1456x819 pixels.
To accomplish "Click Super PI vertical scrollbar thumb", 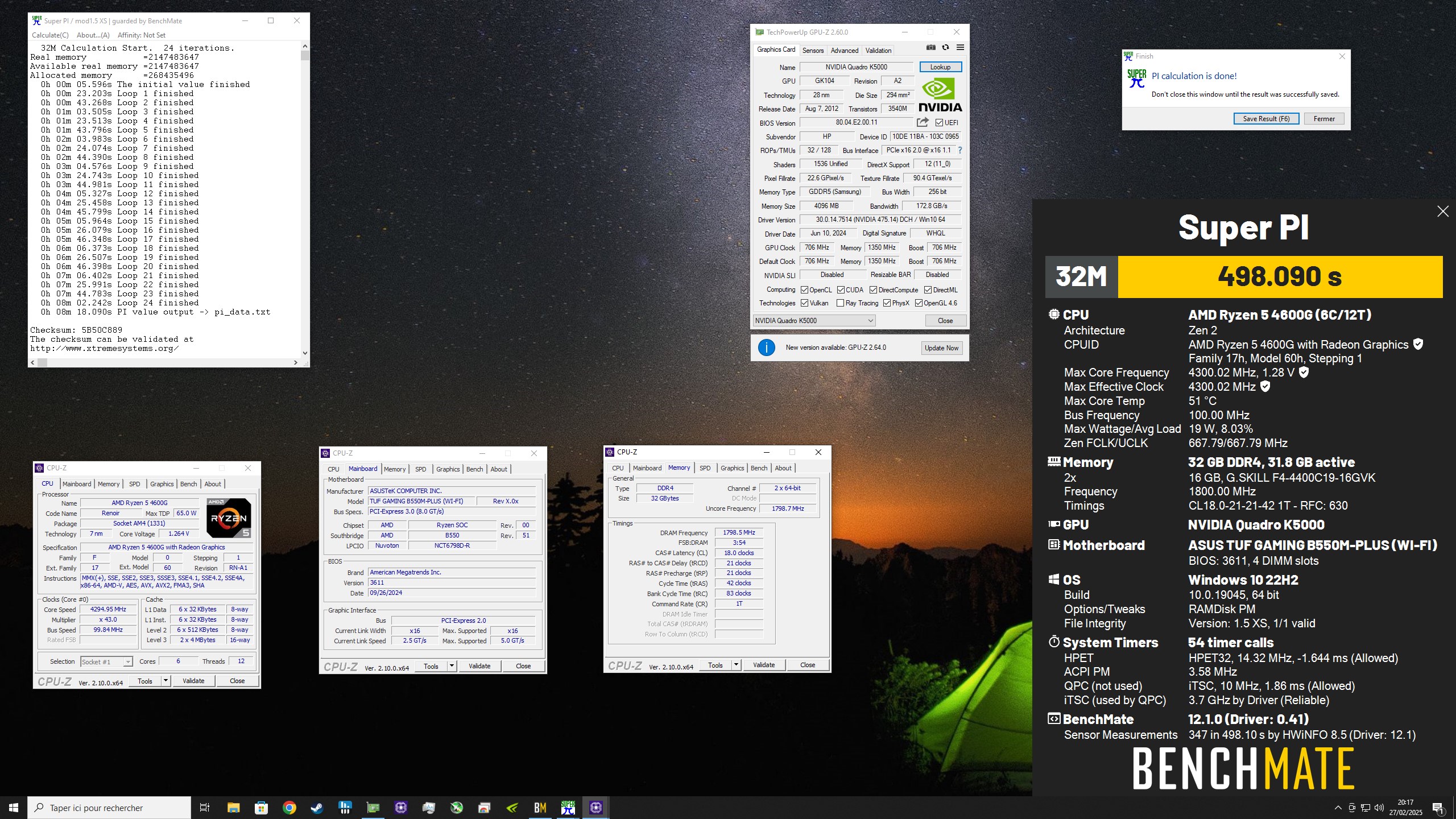I will pos(305,55).
